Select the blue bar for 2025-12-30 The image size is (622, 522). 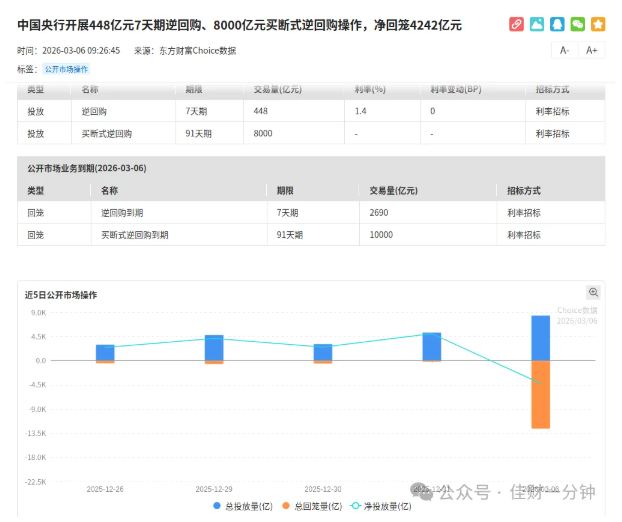pos(323,352)
